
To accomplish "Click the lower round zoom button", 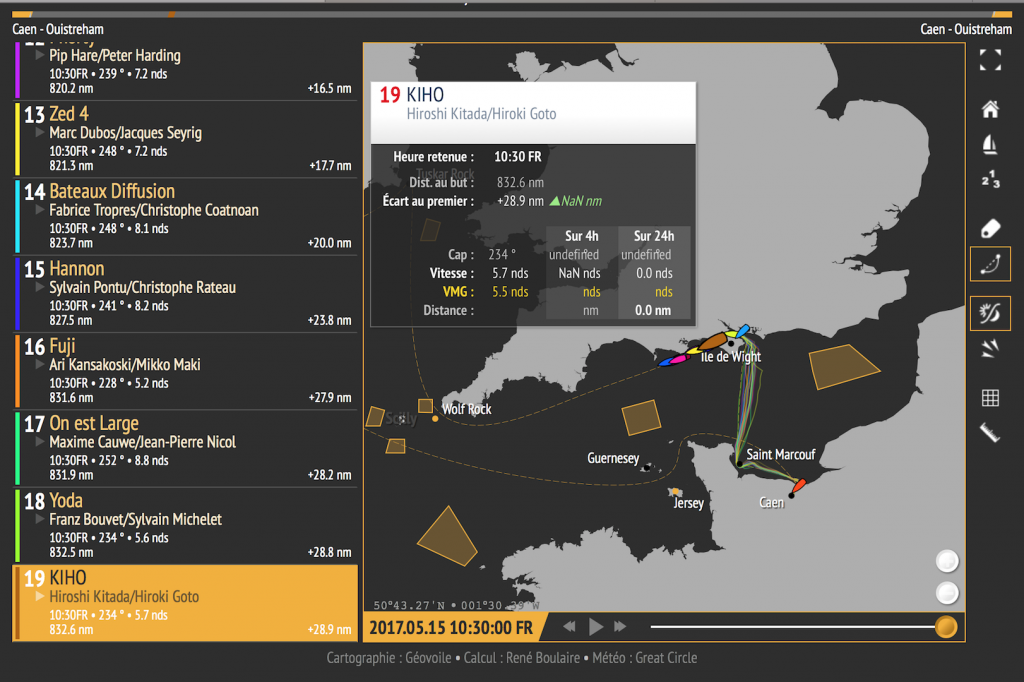I will coord(947,593).
